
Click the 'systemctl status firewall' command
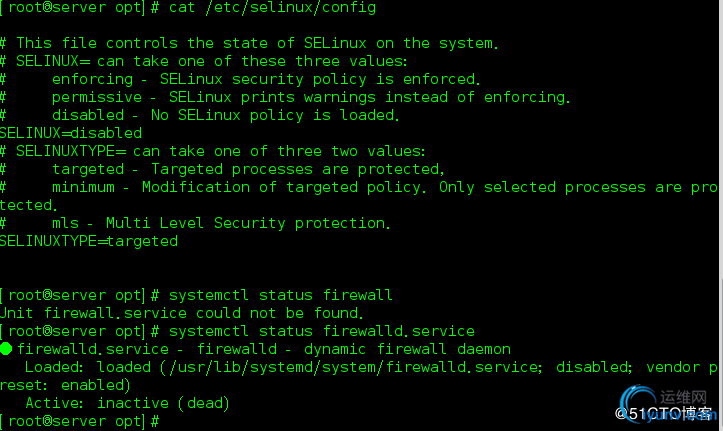pos(280,295)
